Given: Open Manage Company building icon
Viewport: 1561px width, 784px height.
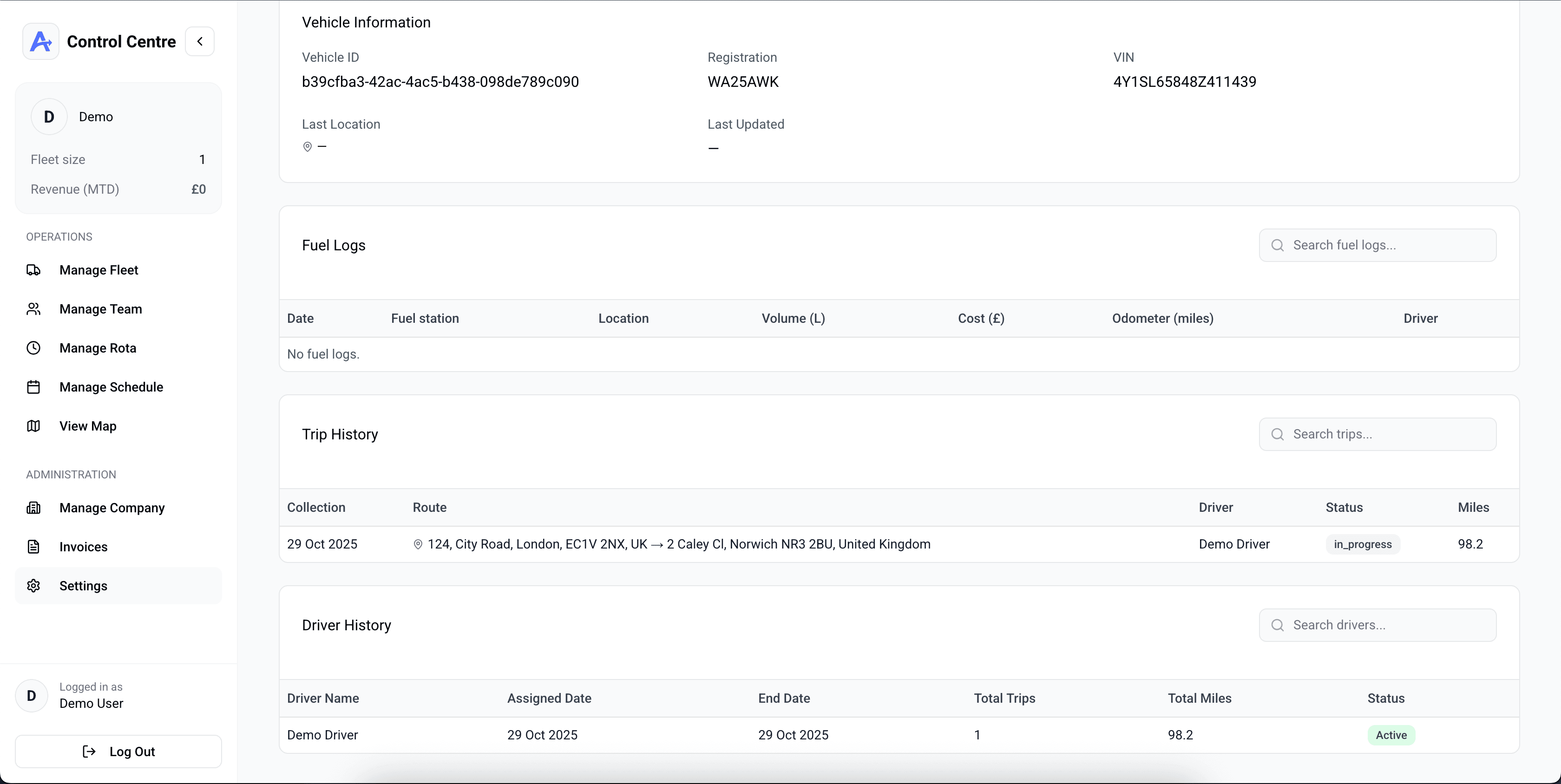Looking at the screenshot, I should tap(34, 508).
